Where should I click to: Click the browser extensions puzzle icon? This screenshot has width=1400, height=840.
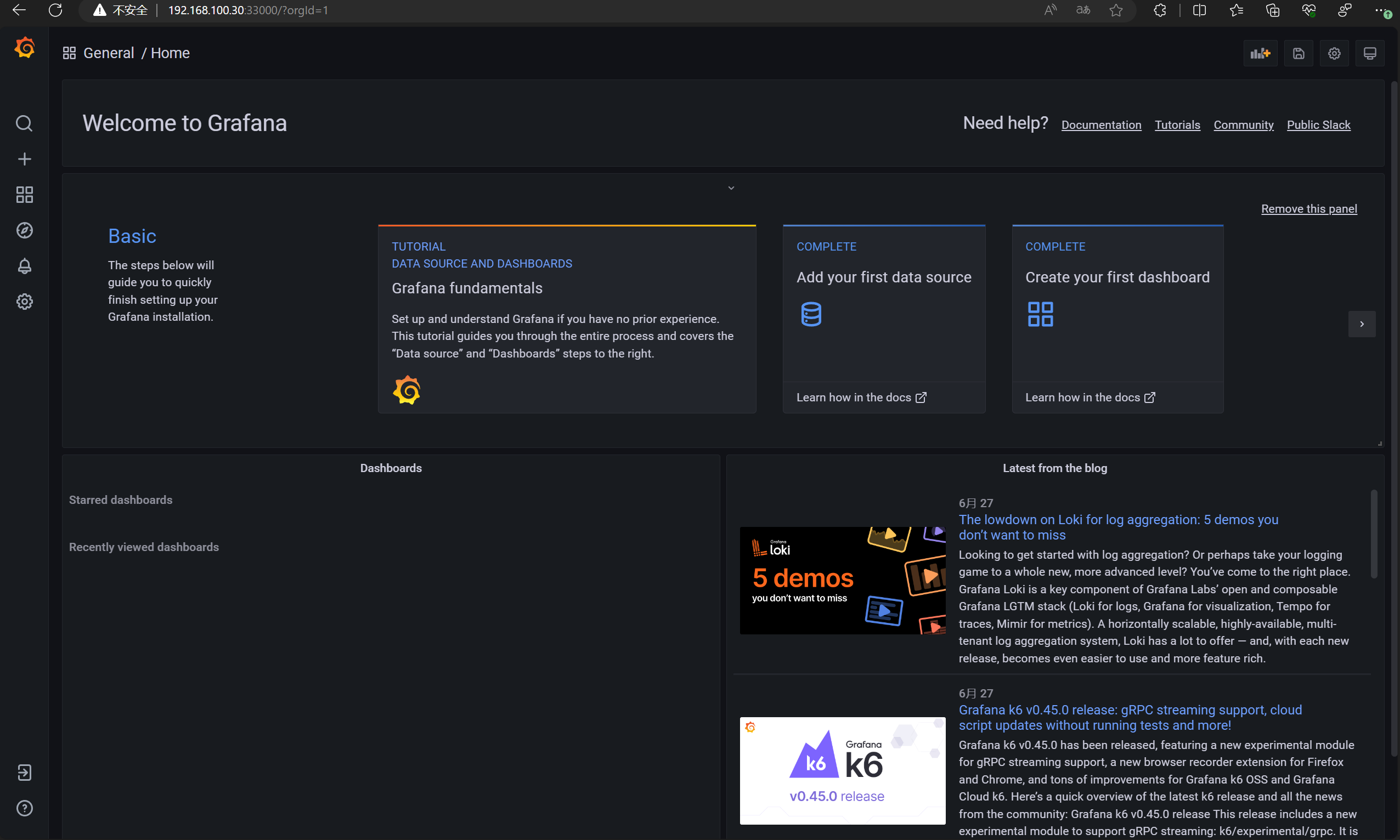coord(1159,10)
